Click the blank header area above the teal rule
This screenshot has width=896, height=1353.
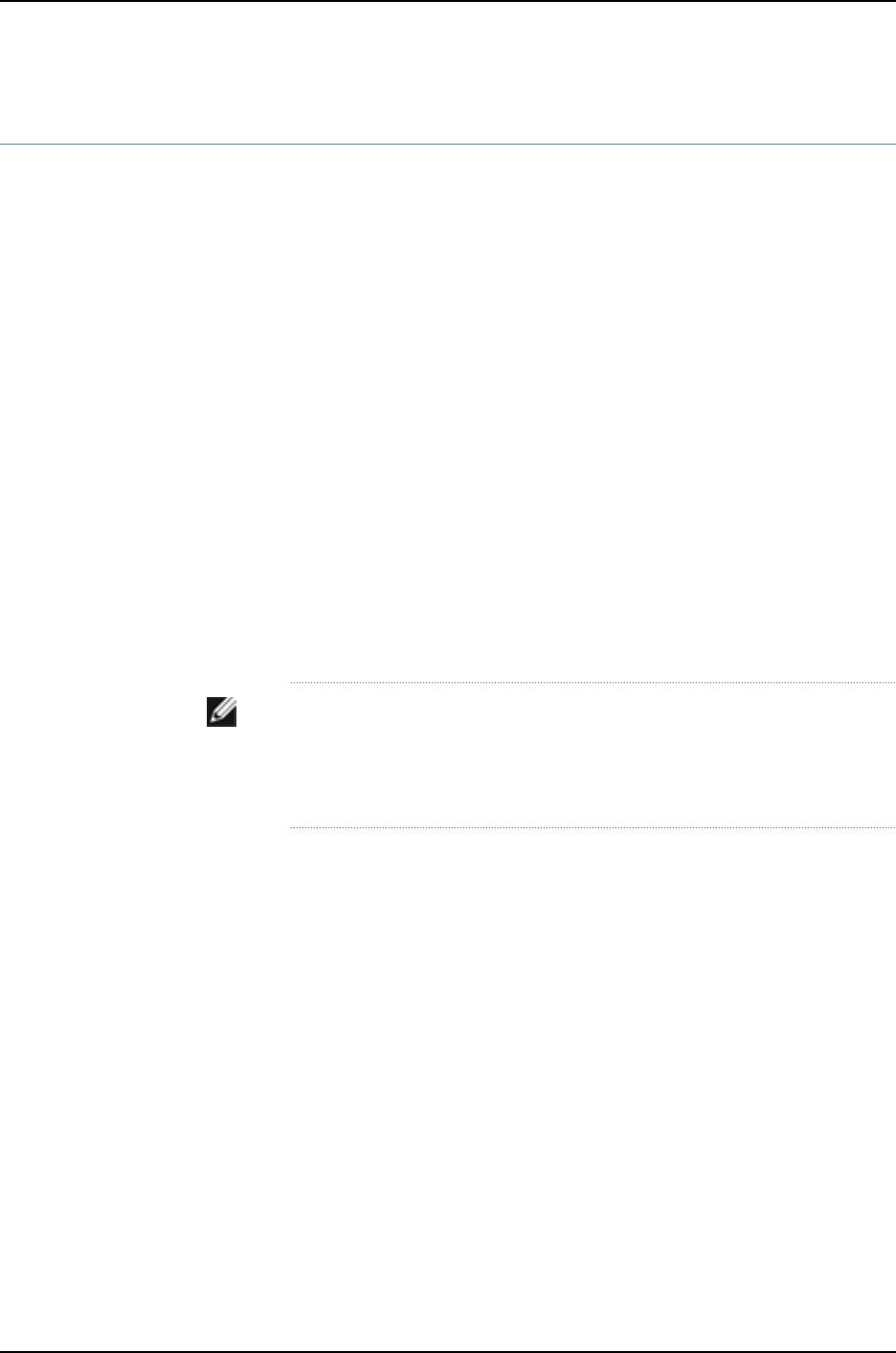click(x=448, y=73)
